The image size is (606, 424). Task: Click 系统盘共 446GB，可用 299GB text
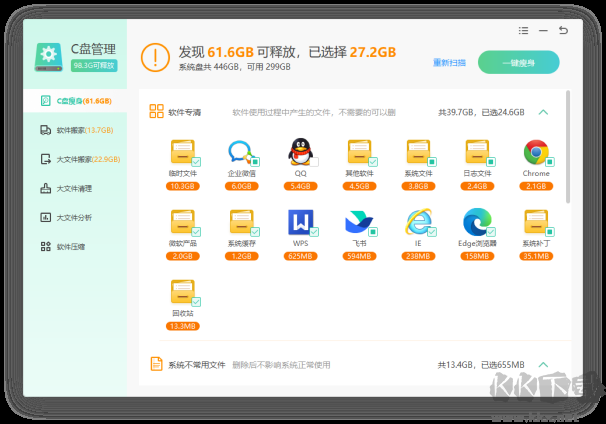tap(234, 67)
